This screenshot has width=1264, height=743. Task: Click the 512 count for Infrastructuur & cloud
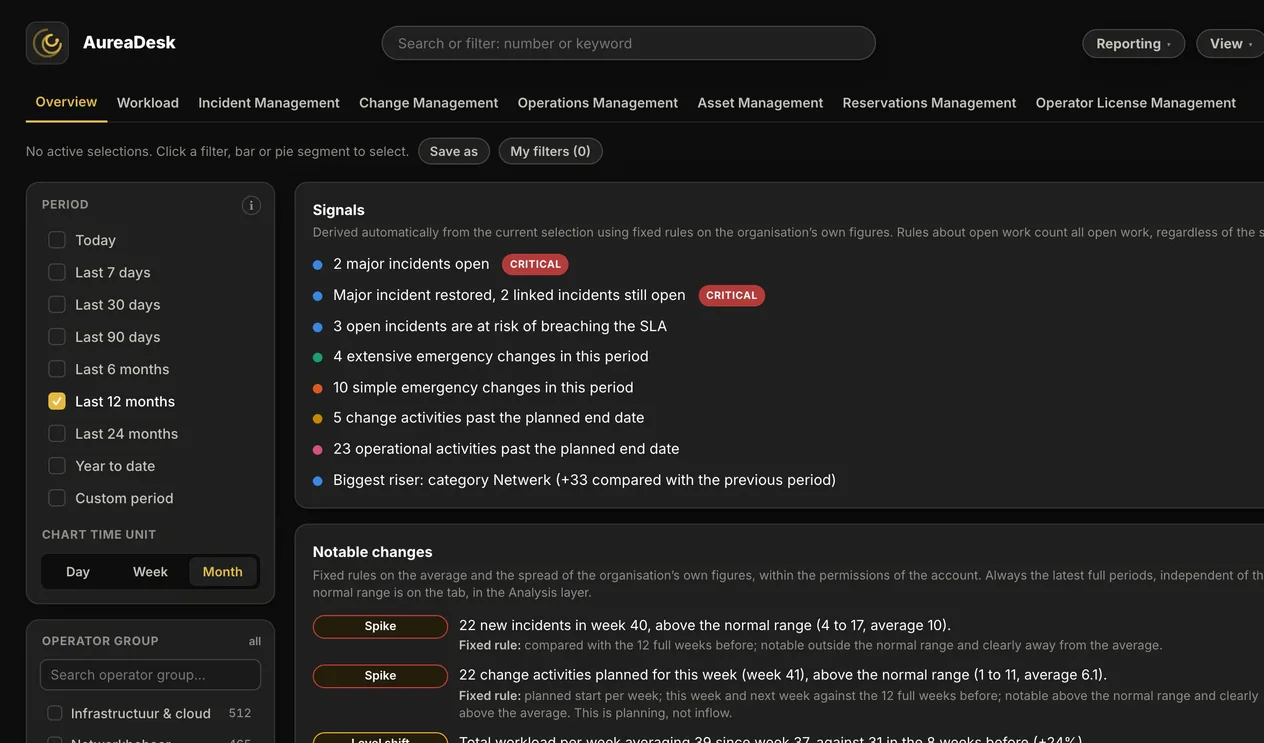pos(239,713)
